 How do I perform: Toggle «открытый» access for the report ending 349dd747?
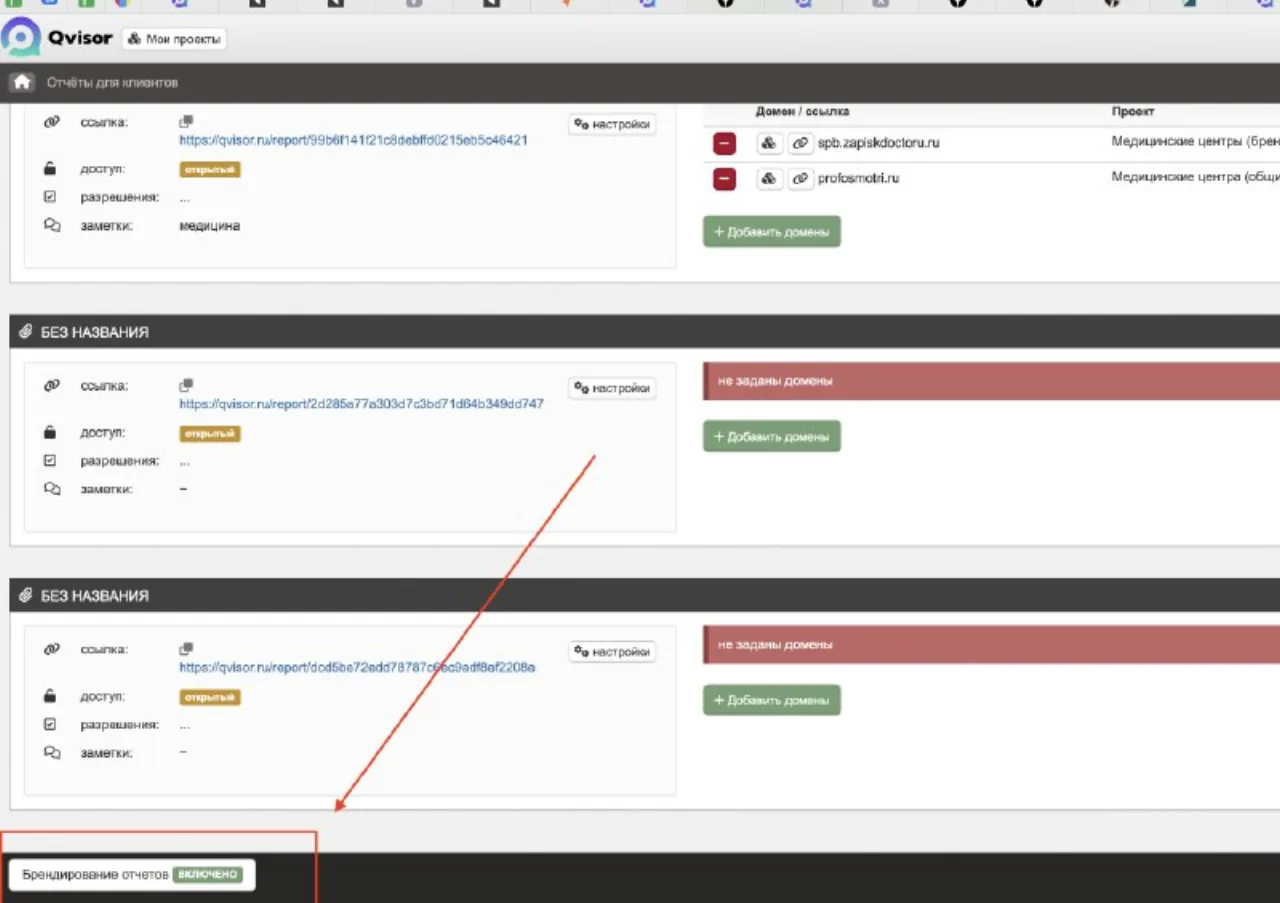[x=210, y=434]
